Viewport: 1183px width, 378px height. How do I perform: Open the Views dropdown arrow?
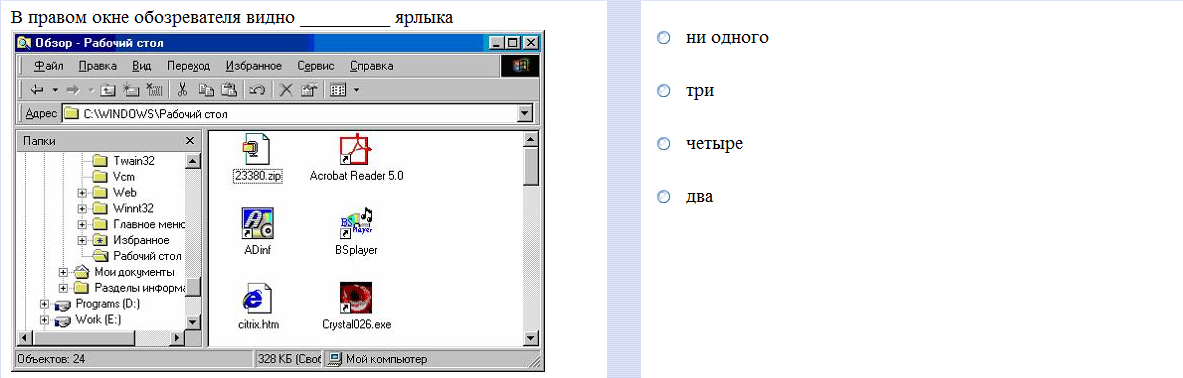point(356,90)
